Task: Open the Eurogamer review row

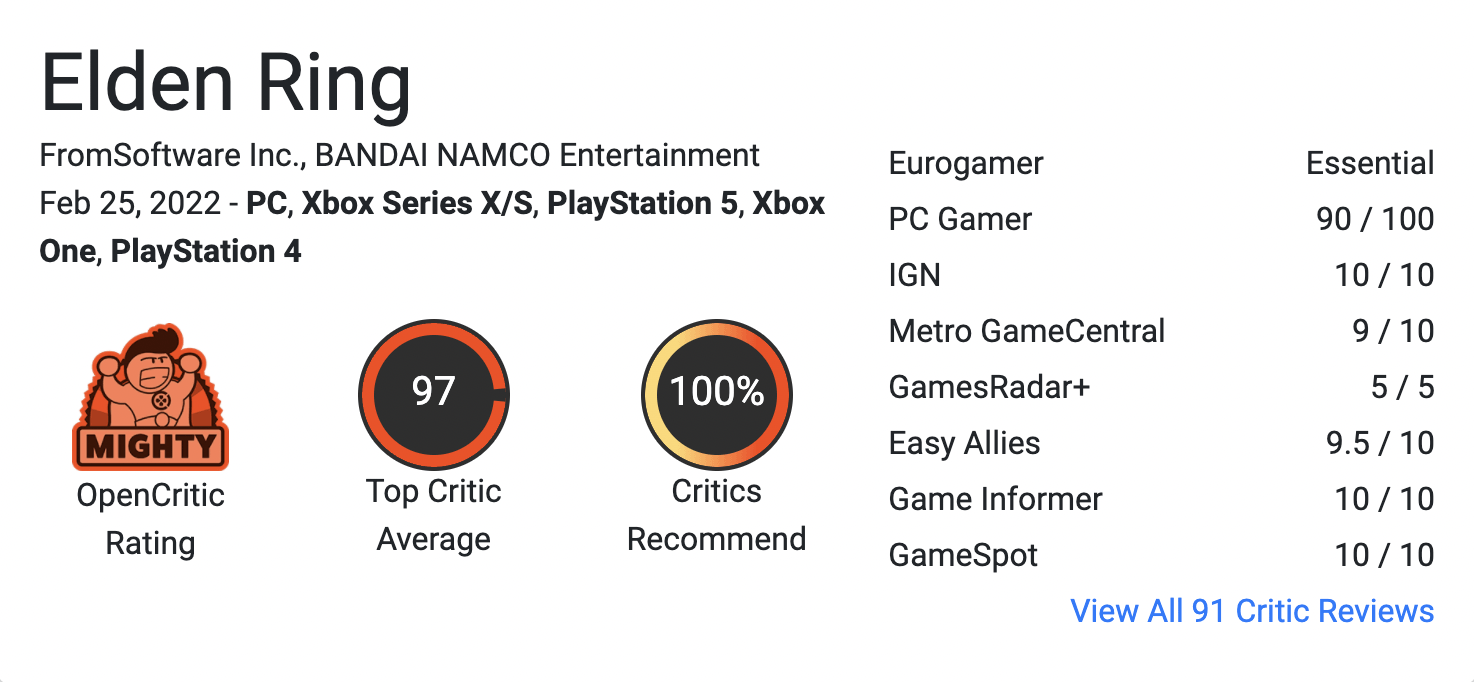Action: [1161, 163]
